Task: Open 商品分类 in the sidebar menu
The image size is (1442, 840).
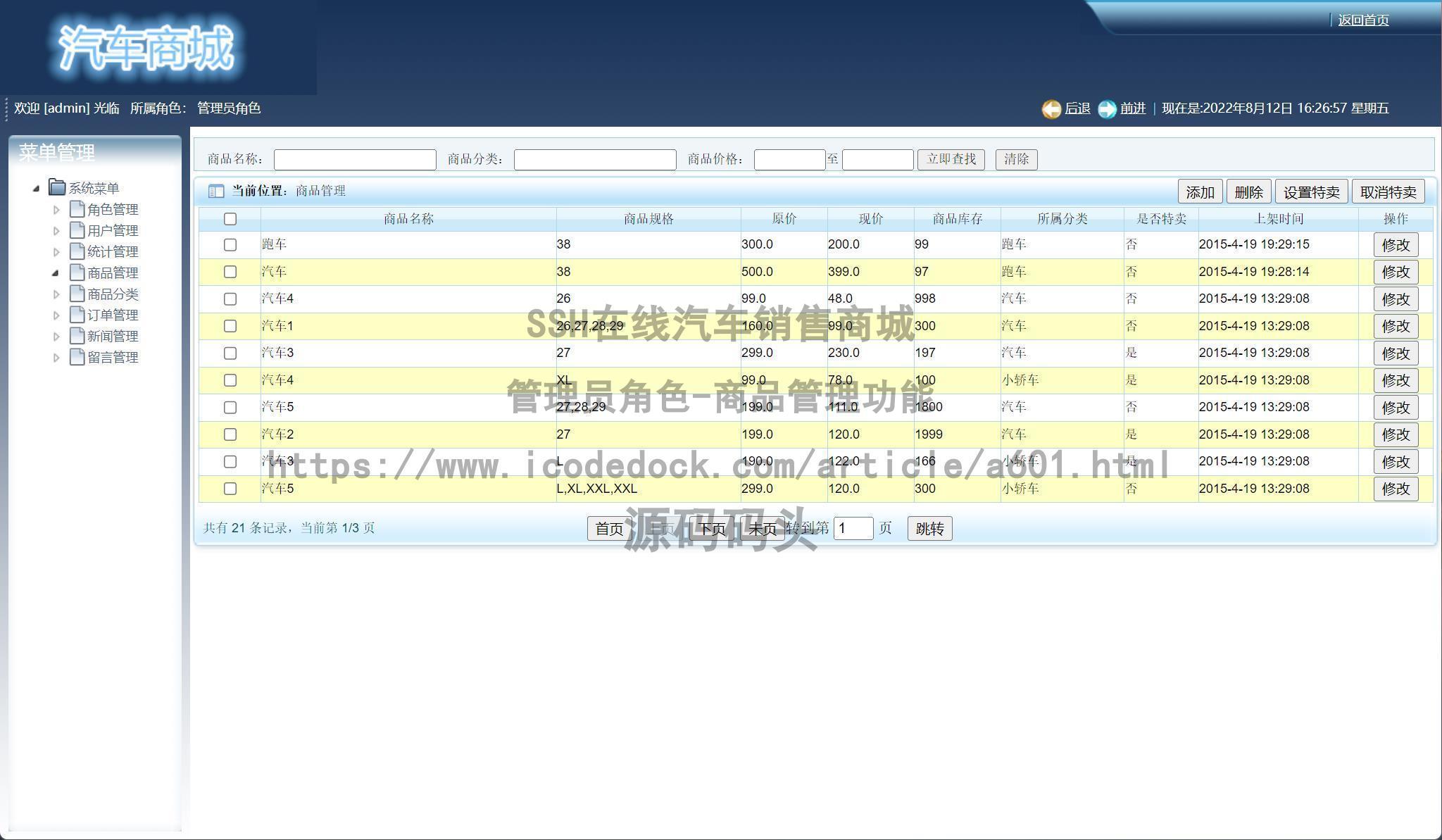Action: coord(113,294)
